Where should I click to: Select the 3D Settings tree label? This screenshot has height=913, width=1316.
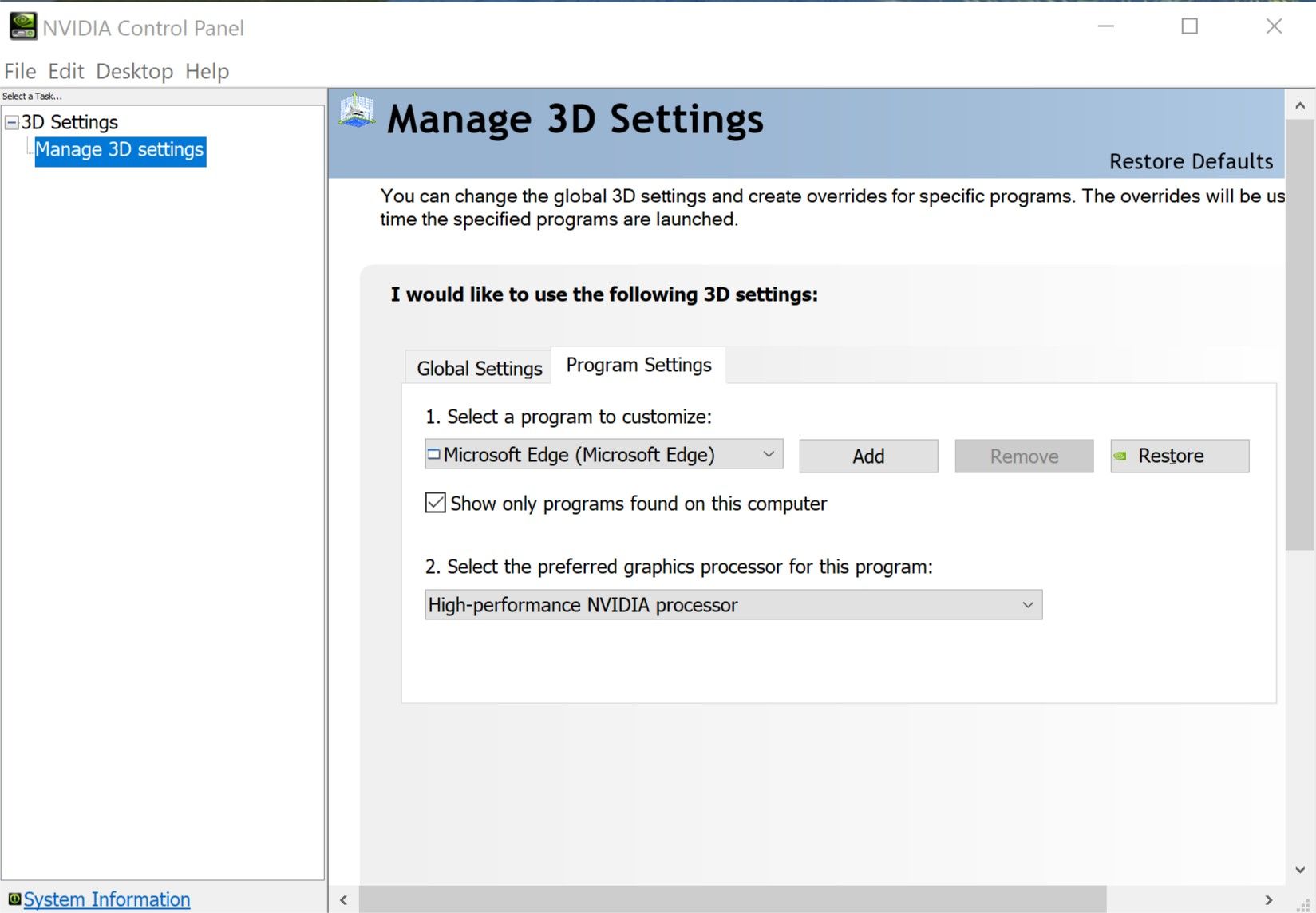(x=69, y=122)
